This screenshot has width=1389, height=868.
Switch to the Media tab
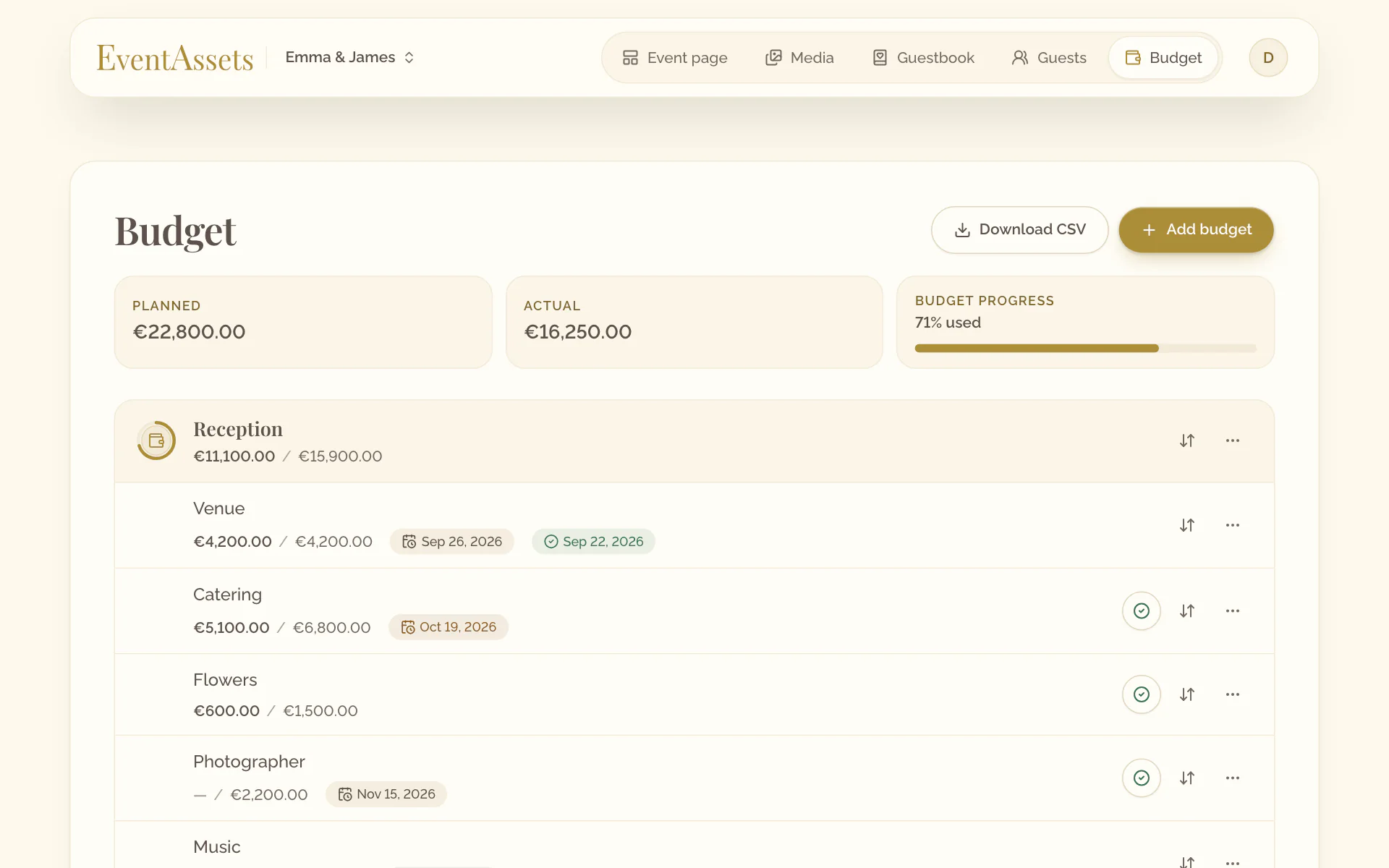pyautogui.click(x=799, y=58)
